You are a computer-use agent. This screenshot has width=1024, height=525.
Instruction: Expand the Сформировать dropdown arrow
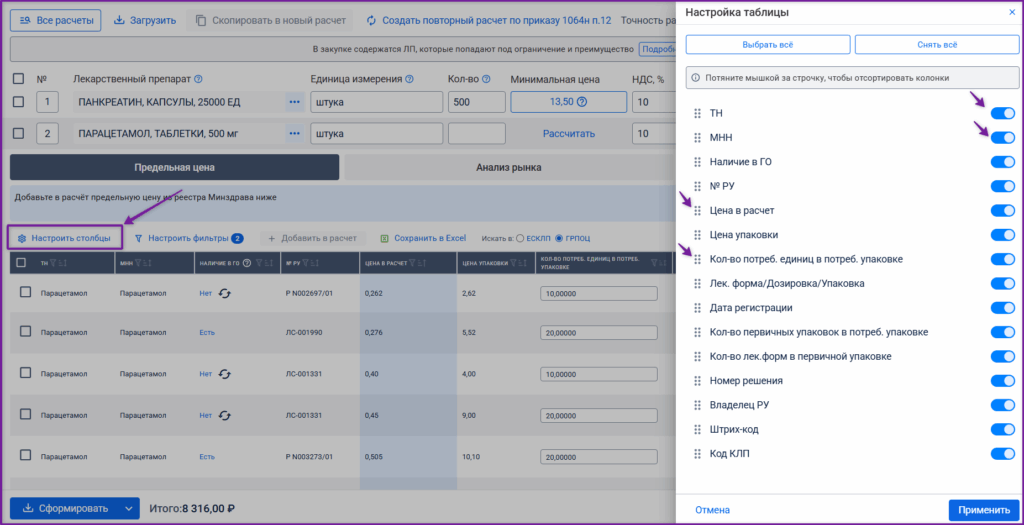pos(129,508)
